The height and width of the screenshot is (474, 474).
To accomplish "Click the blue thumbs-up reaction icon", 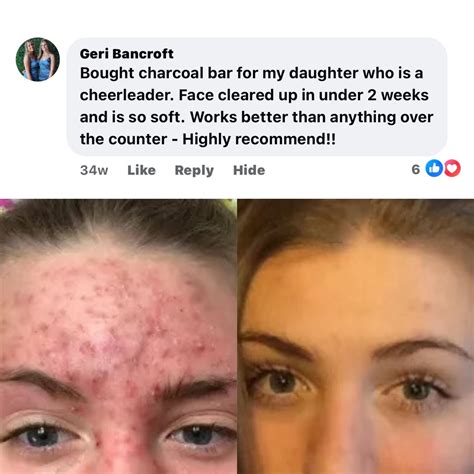I will pos(434,168).
